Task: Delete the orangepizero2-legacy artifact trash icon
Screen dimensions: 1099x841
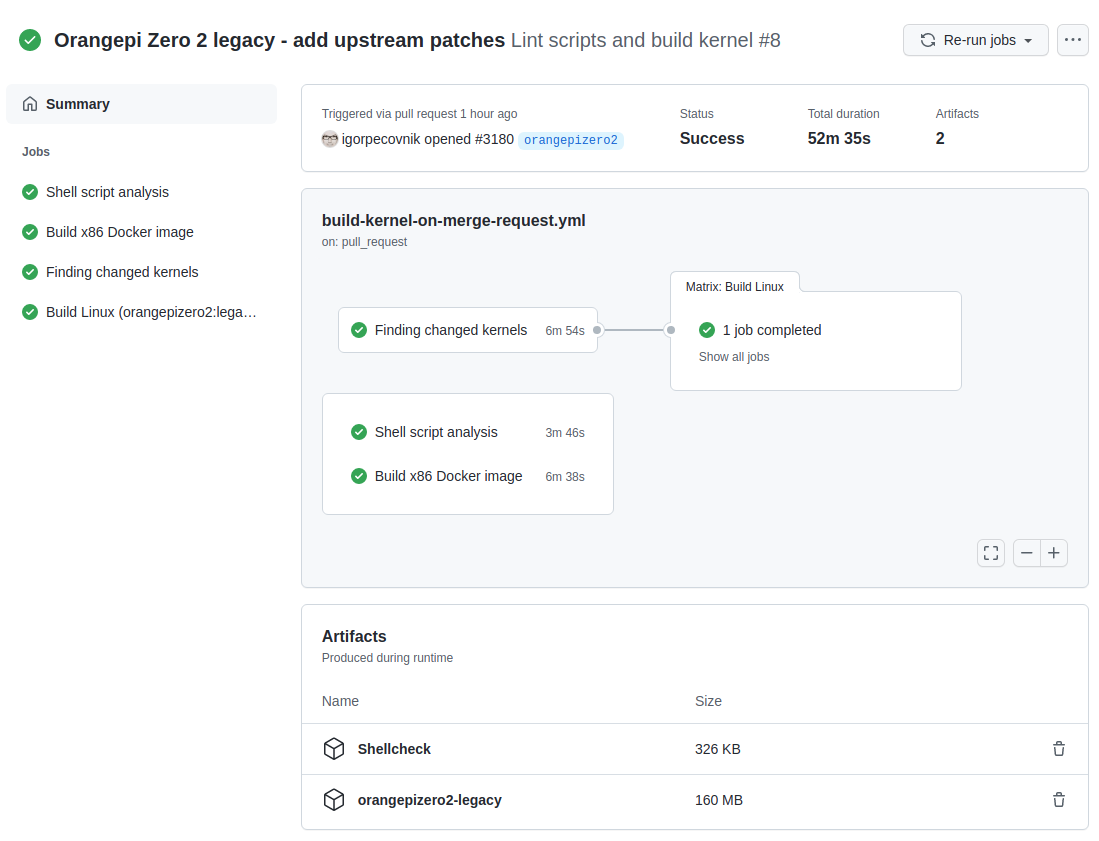Action: coord(1059,800)
